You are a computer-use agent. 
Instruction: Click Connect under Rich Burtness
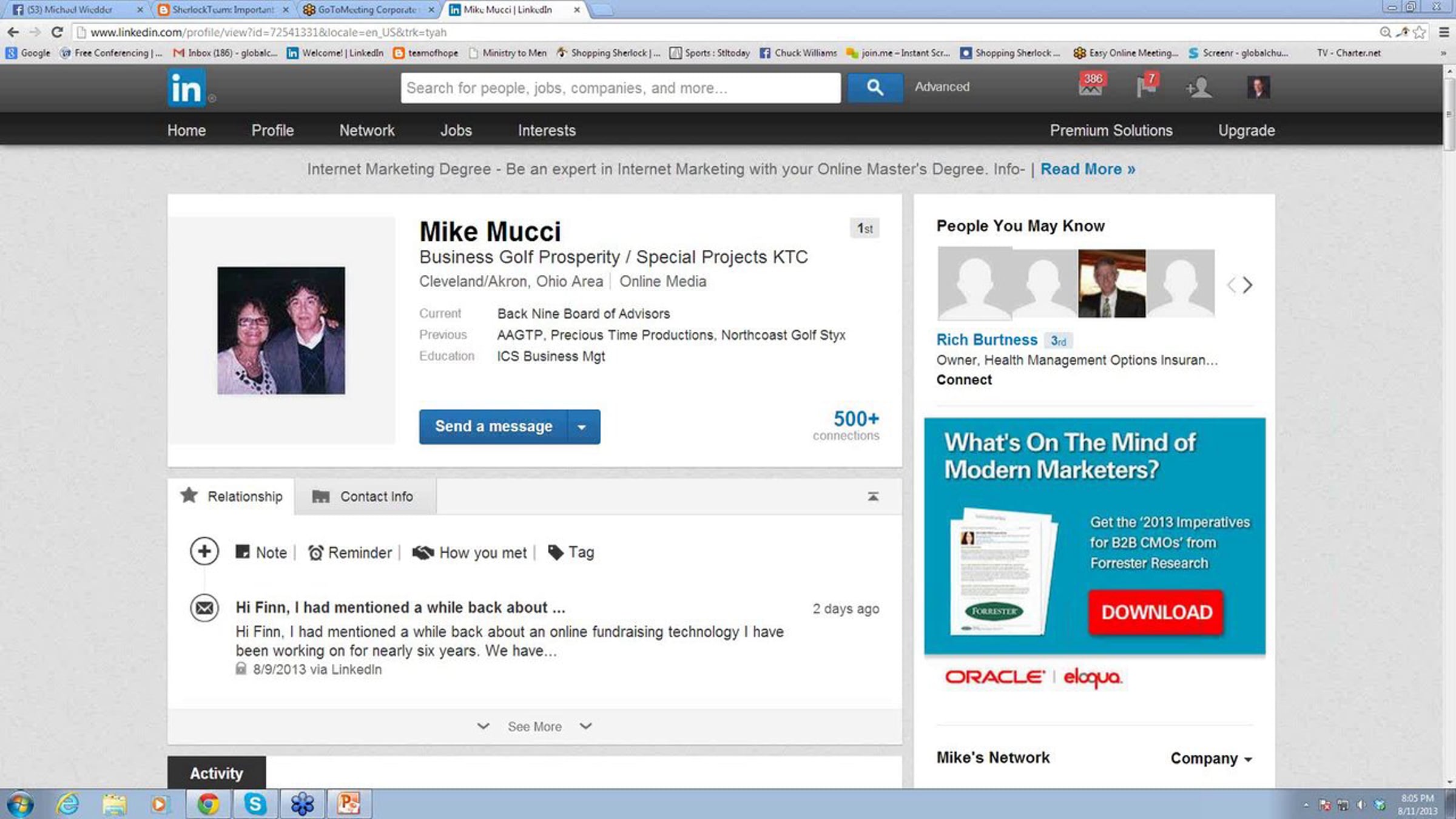pyautogui.click(x=964, y=380)
